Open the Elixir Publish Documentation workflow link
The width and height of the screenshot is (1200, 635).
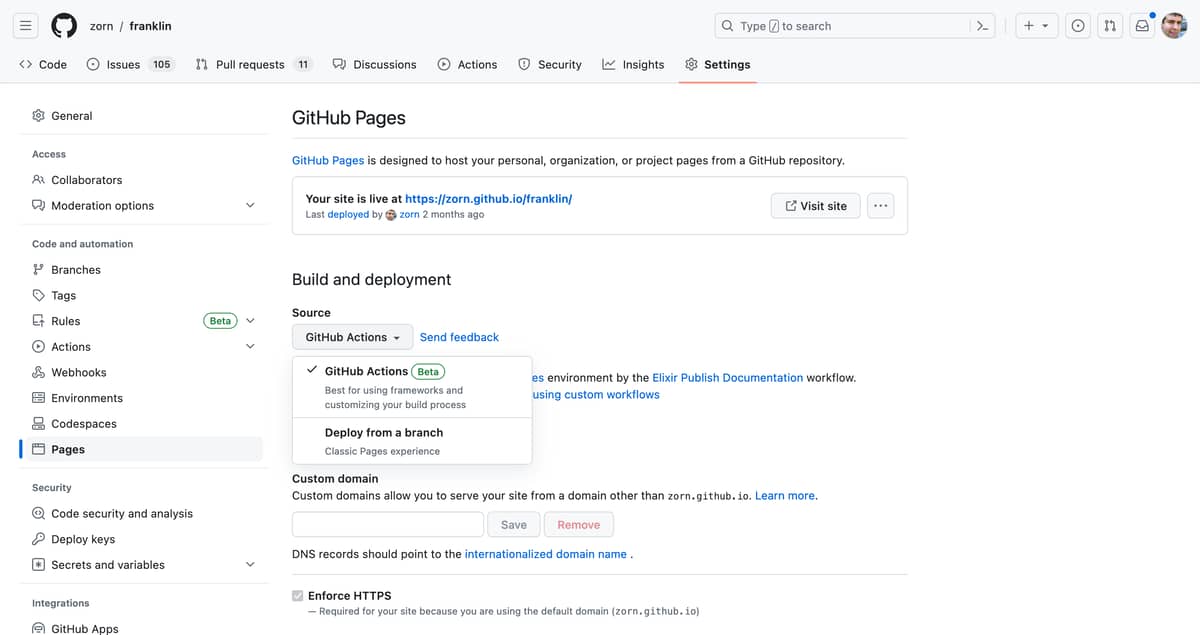(x=727, y=378)
